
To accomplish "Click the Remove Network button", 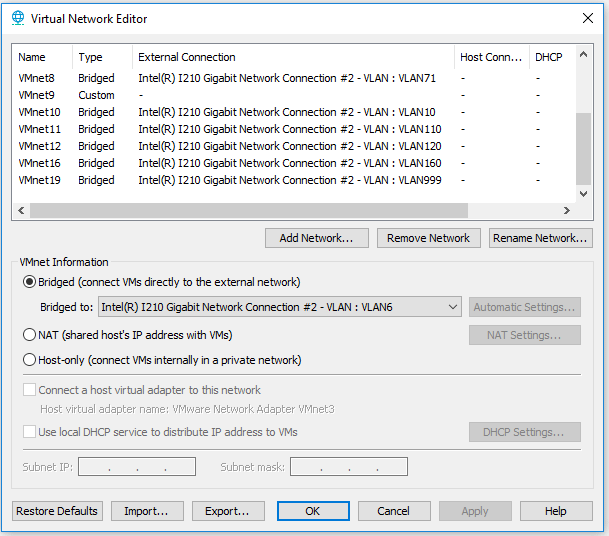I will (428, 238).
